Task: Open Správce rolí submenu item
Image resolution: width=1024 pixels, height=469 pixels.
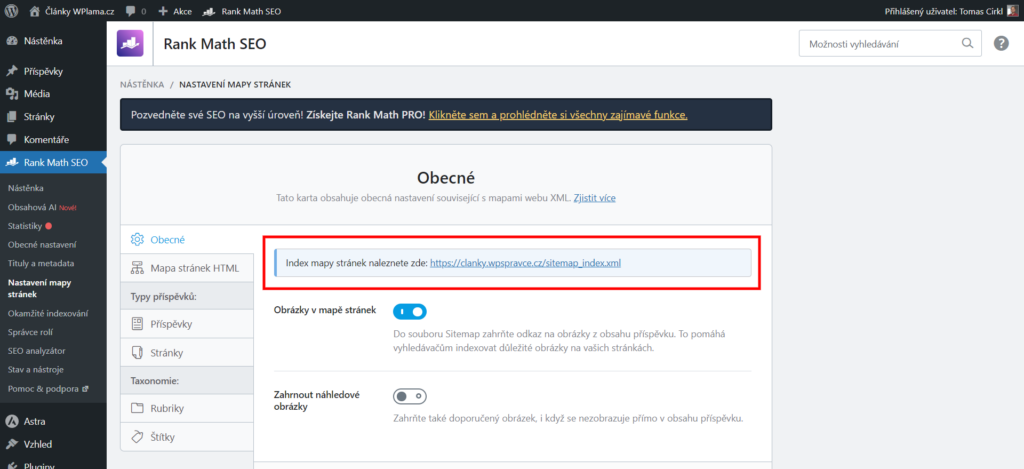Action: pyautogui.click(x=31, y=332)
